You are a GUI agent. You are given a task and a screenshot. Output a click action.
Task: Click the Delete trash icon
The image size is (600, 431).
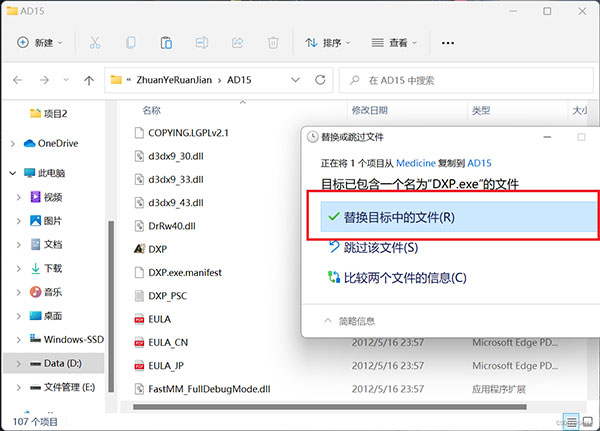point(273,42)
